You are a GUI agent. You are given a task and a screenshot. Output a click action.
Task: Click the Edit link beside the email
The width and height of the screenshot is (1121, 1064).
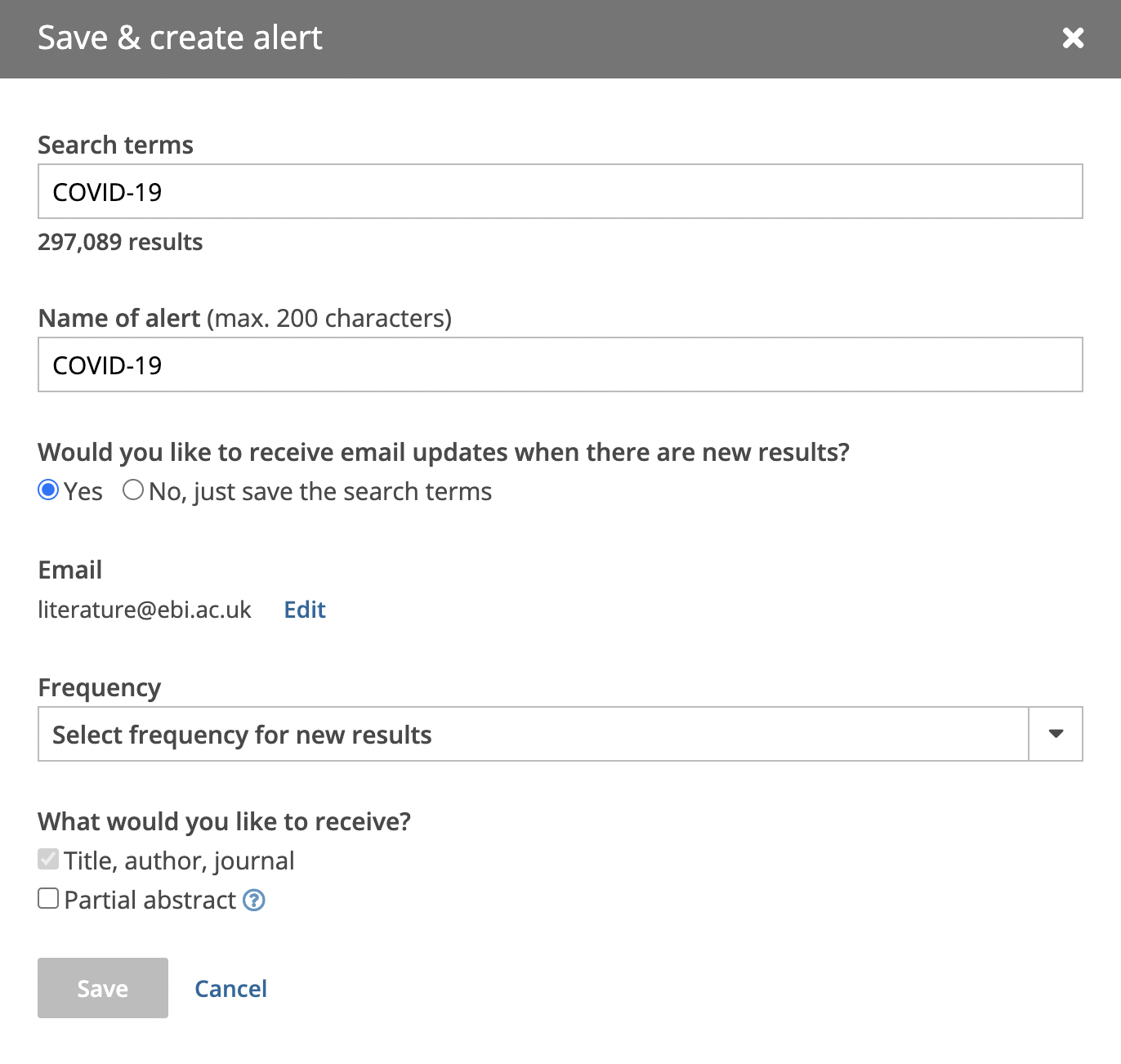tap(305, 610)
